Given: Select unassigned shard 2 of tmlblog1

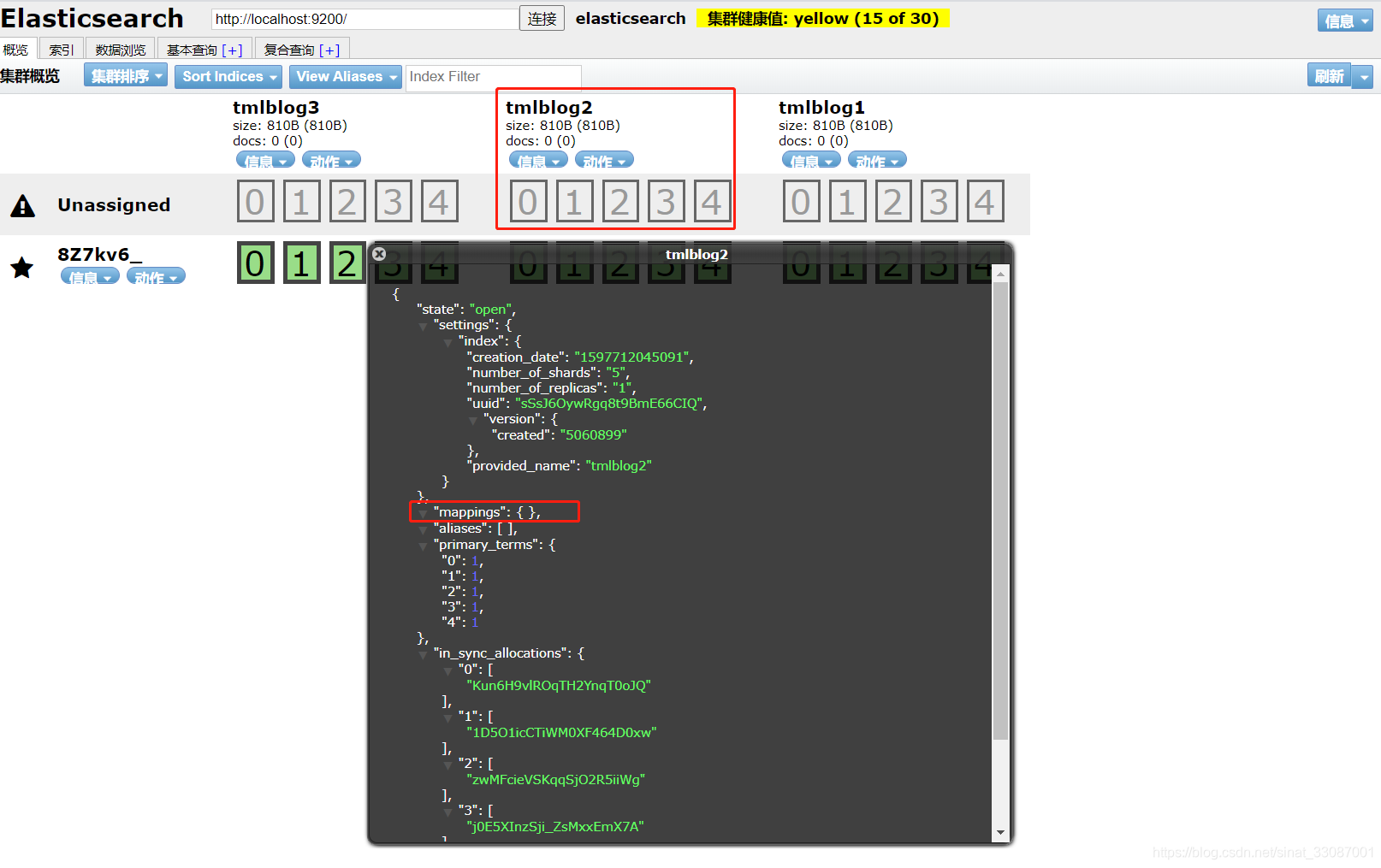Looking at the screenshot, I should [x=892, y=202].
